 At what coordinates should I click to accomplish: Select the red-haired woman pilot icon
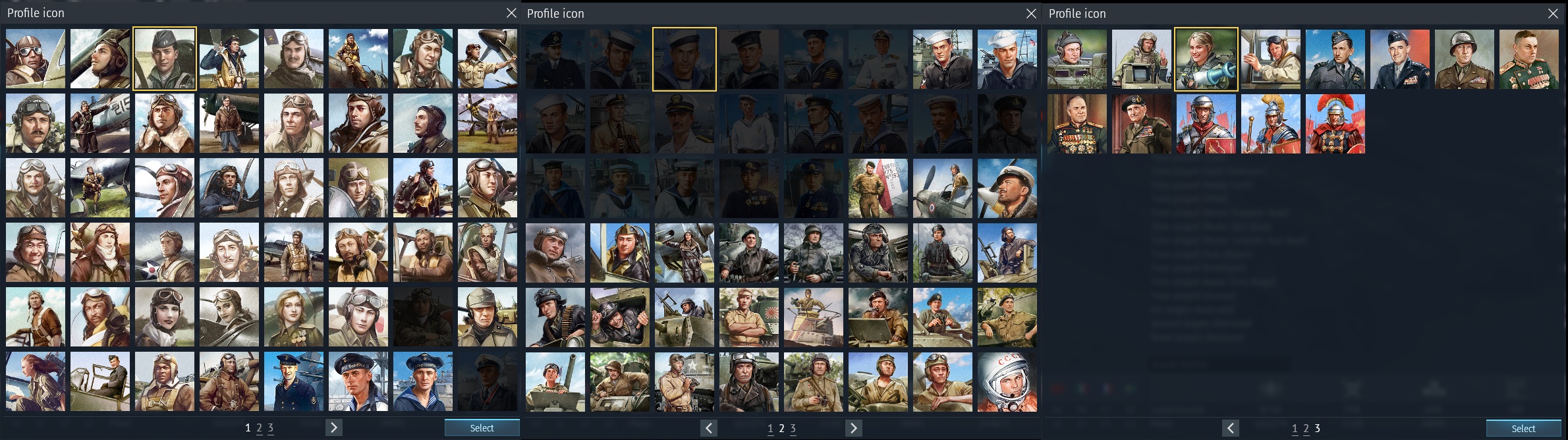tap(36, 382)
